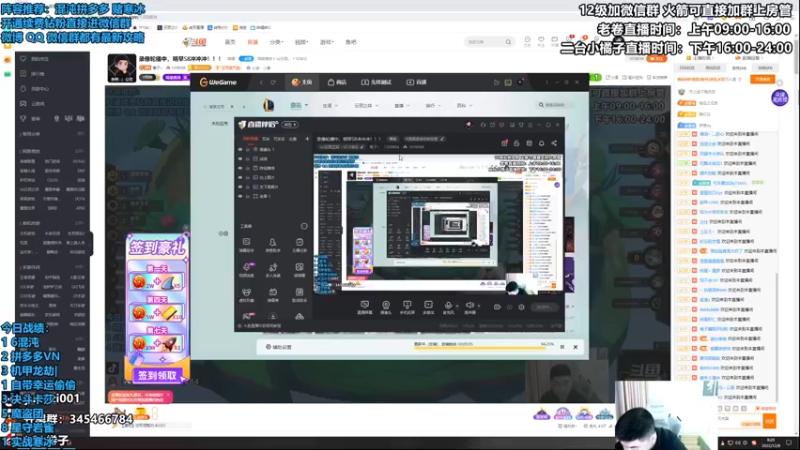Click the Douyu chat panel scrollbar
The height and width of the screenshot is (450, 800).
(777, 337)
